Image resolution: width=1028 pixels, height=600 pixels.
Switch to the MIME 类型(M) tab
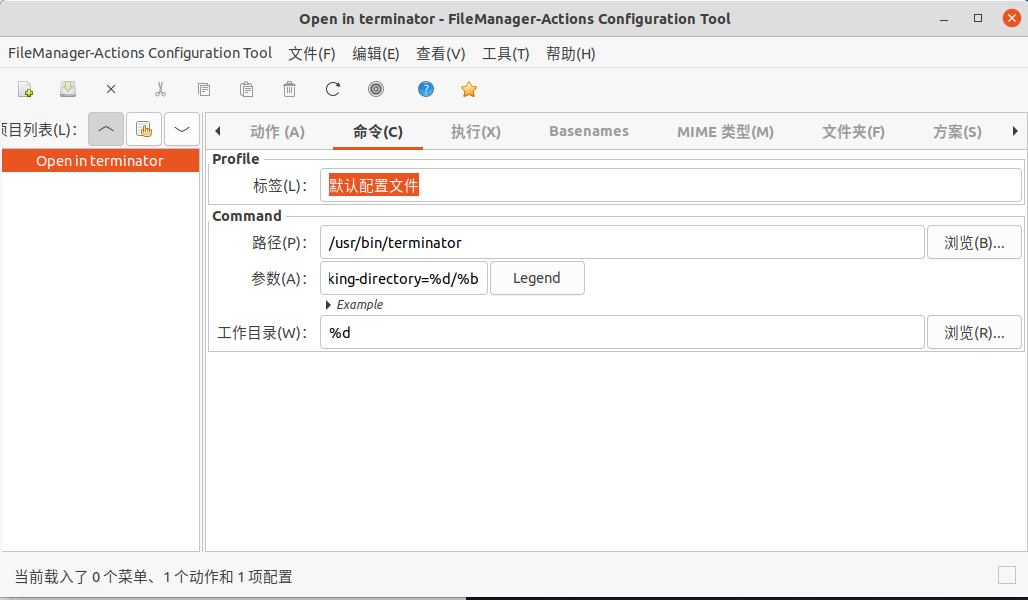725,132
